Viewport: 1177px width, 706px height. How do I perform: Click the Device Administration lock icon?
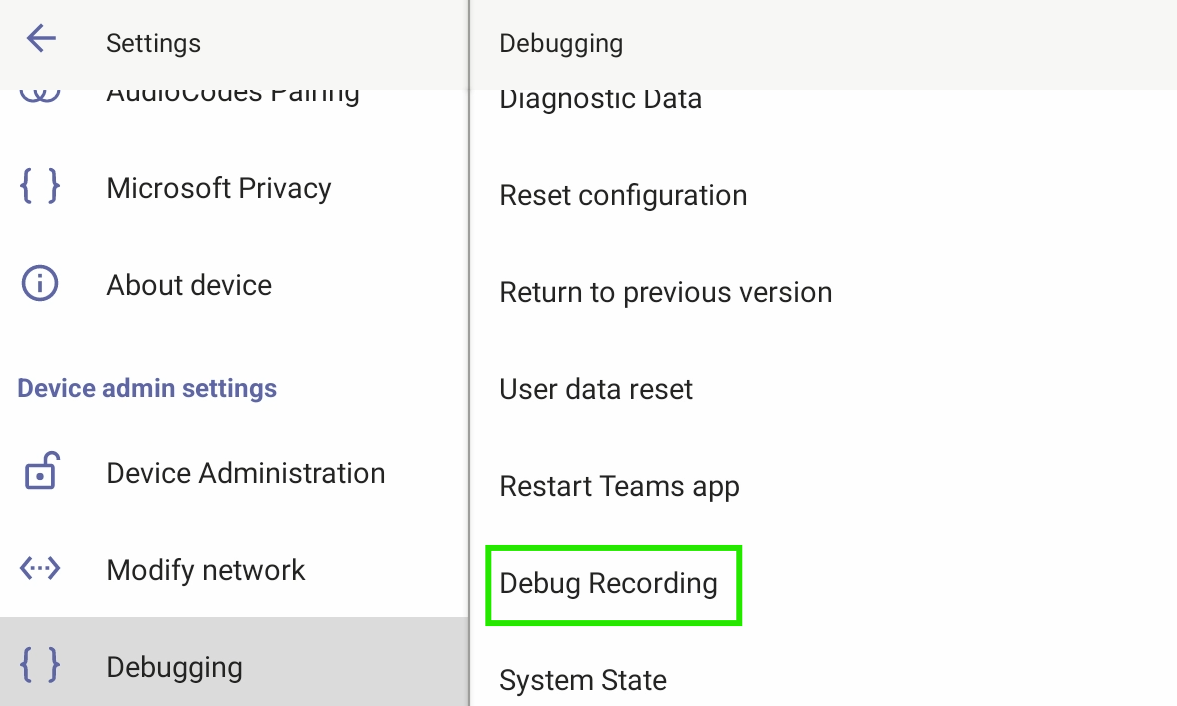(41, 471)
